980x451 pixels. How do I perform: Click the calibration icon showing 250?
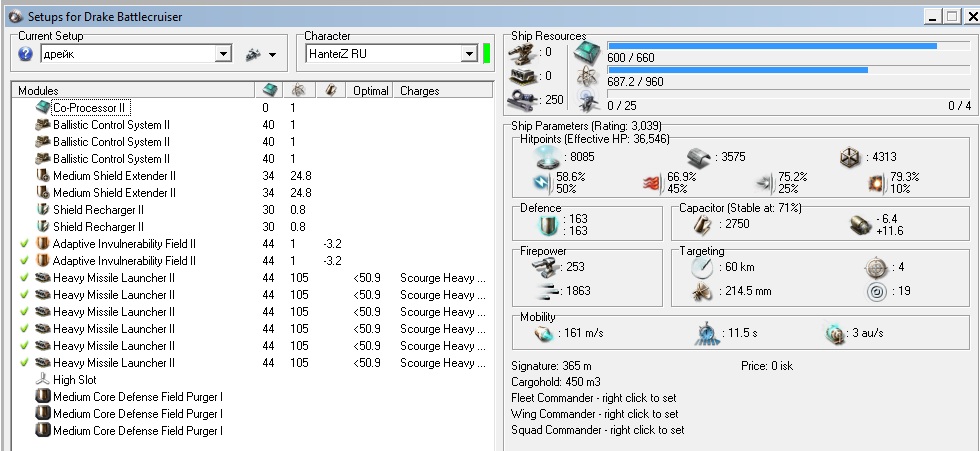pyautogui.click(x=522, y=99)
